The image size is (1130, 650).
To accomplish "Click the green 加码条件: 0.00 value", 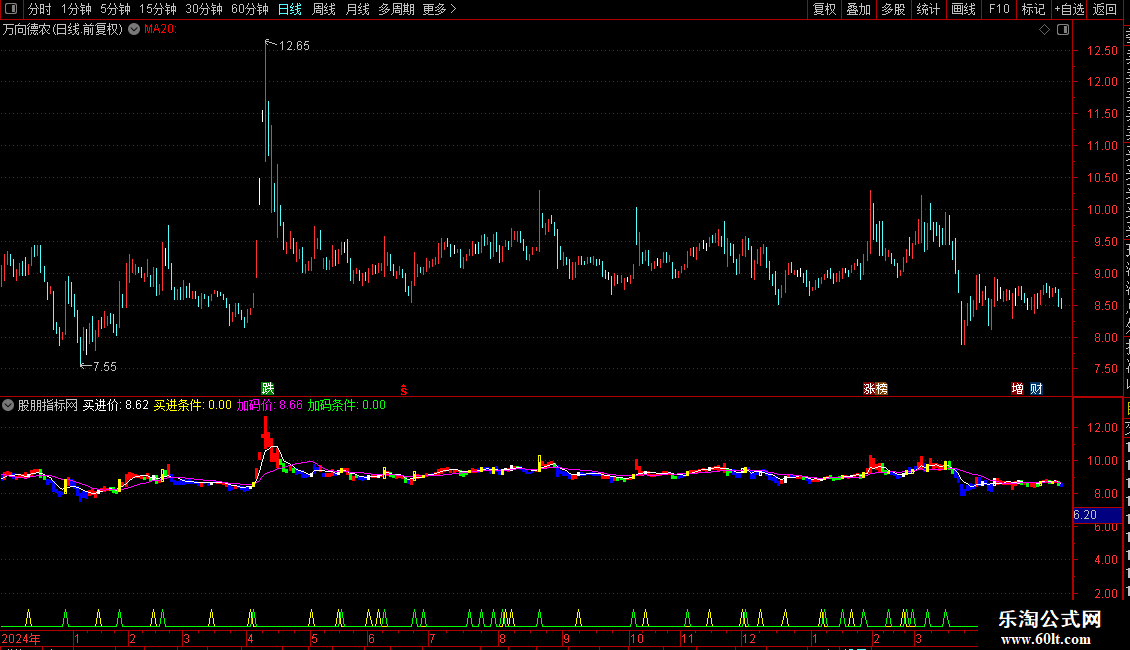I will pyautogui.click(x=347, y=405).
